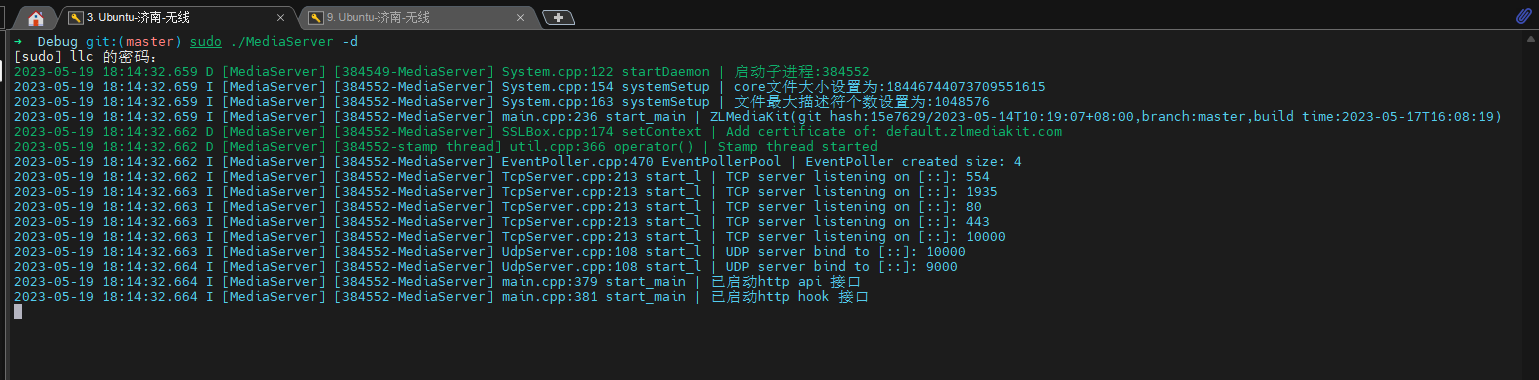The height and width of the screenshot is (380, 1539).
Task: Click the key icon on tab 3
Action: coord(76,17)
